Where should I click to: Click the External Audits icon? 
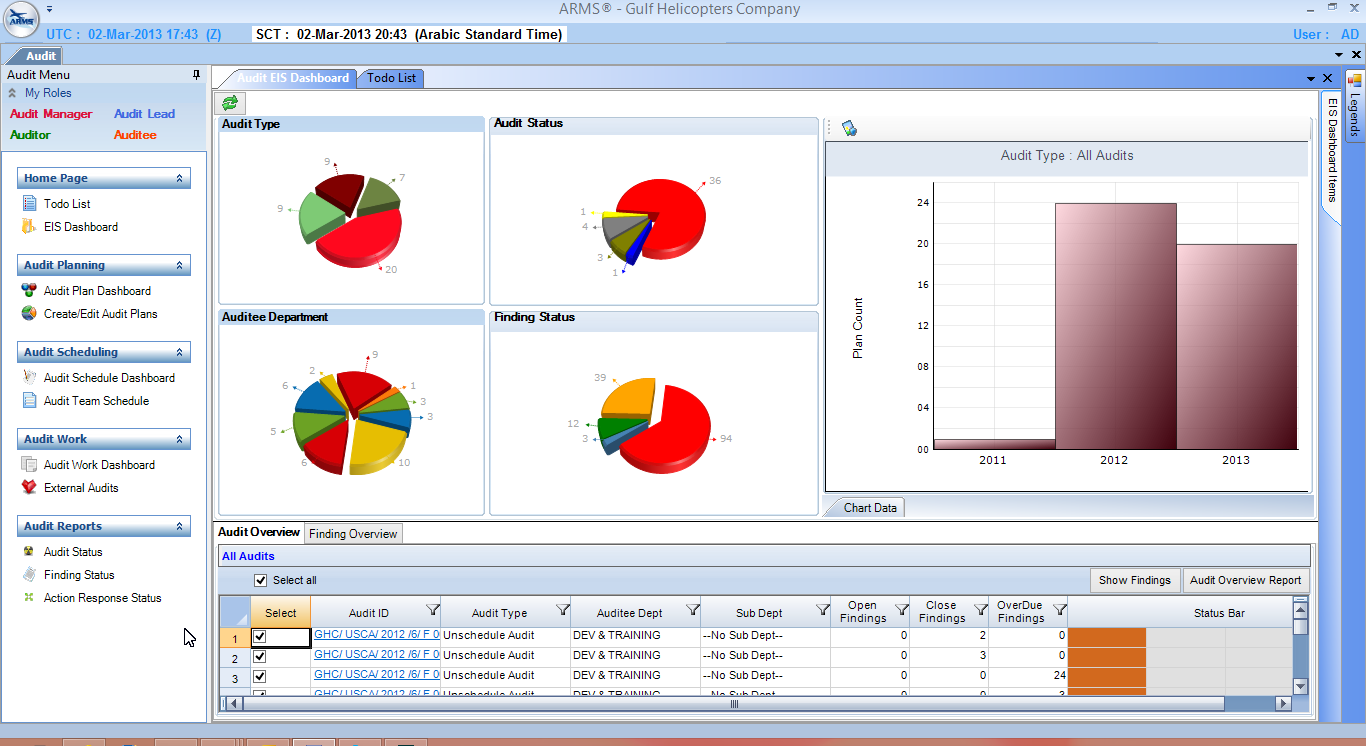(29, 488)
